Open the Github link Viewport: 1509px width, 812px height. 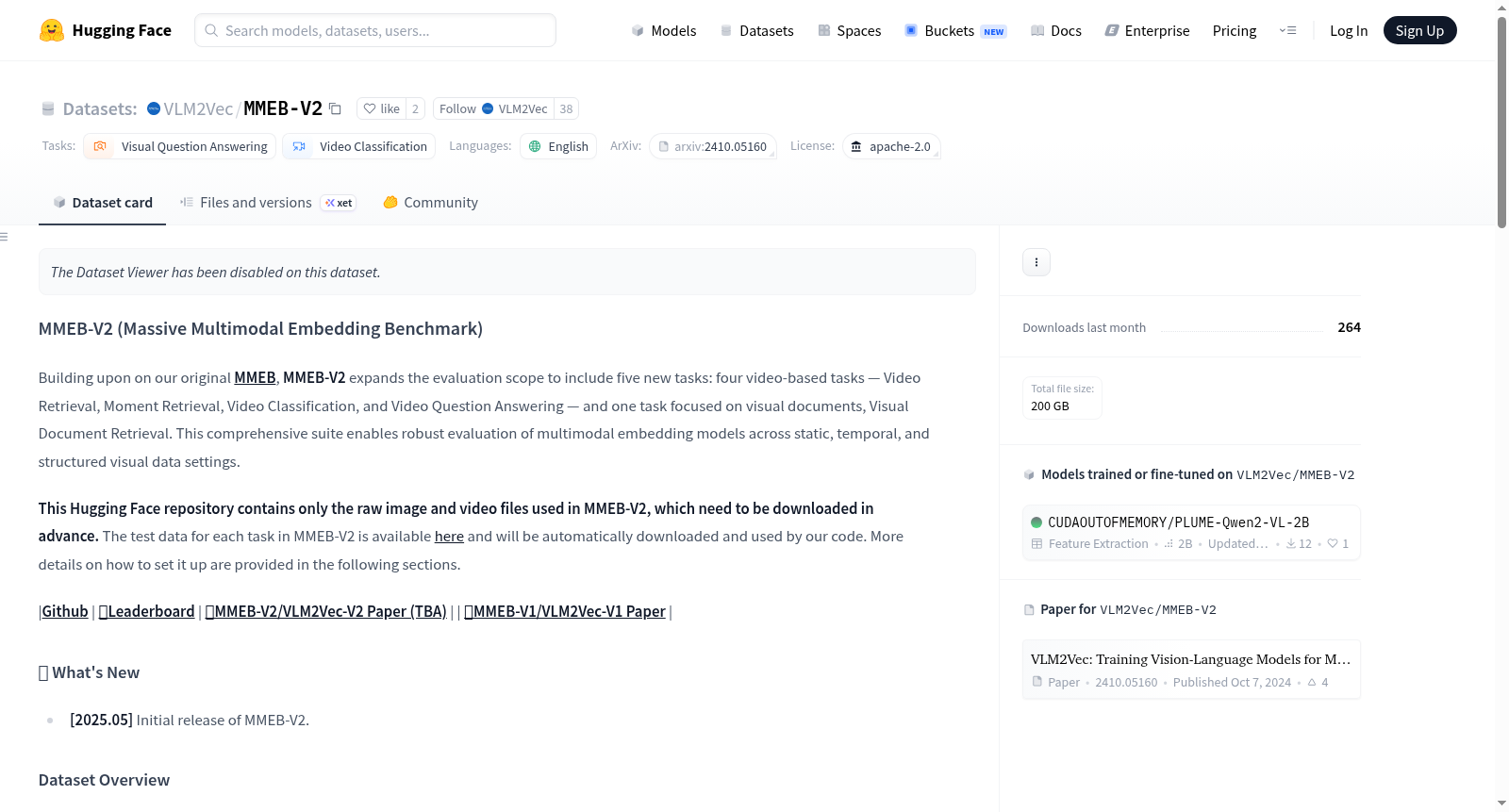(x=65, y=611)
